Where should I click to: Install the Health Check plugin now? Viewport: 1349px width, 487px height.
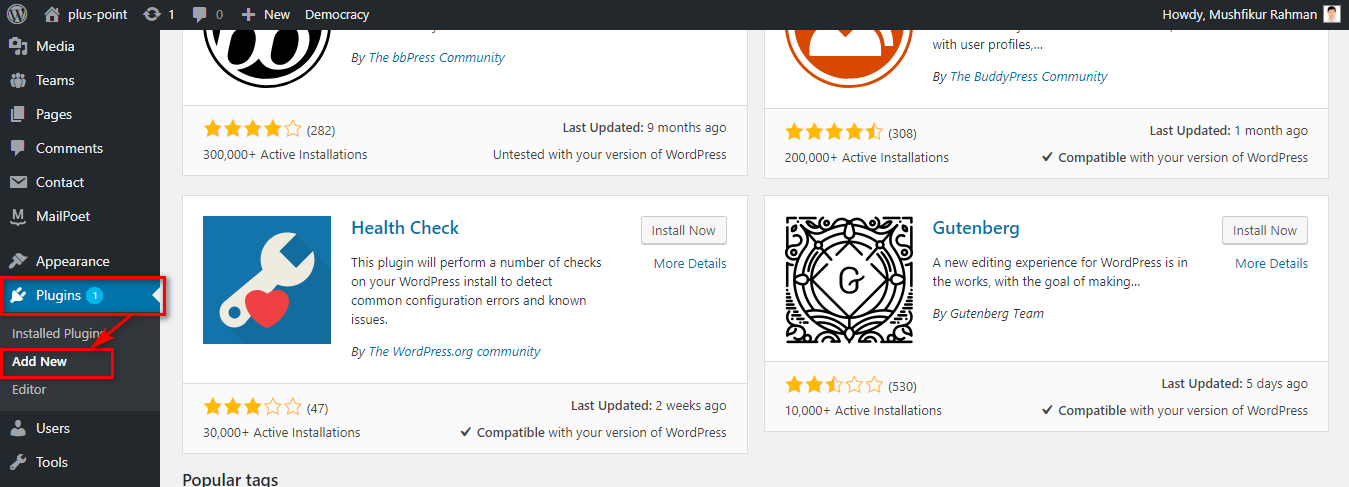point(684,230)
